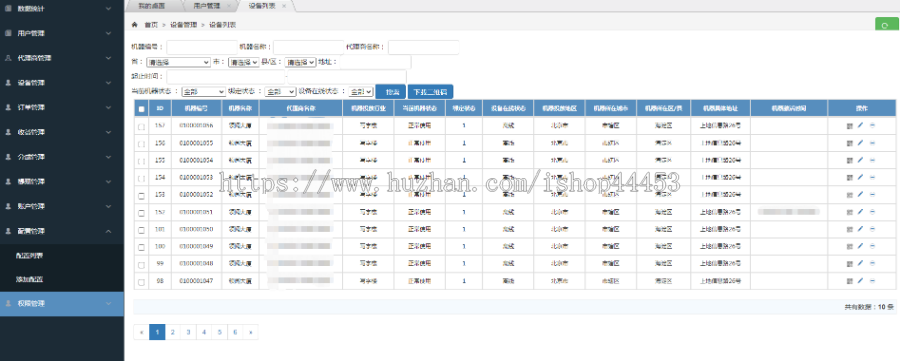Click the 机器编号 input field

pos(202,47)
